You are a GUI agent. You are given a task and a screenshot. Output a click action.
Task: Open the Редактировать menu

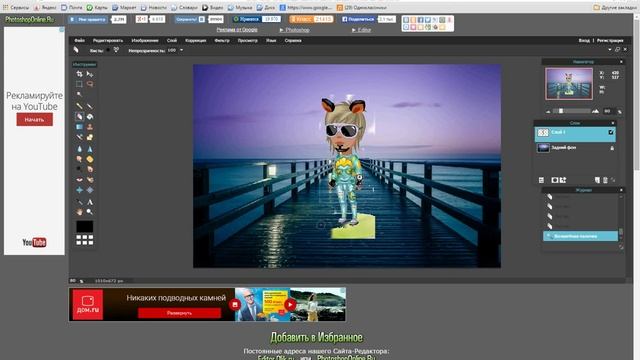pyautogui.click(x=108, y=40)
